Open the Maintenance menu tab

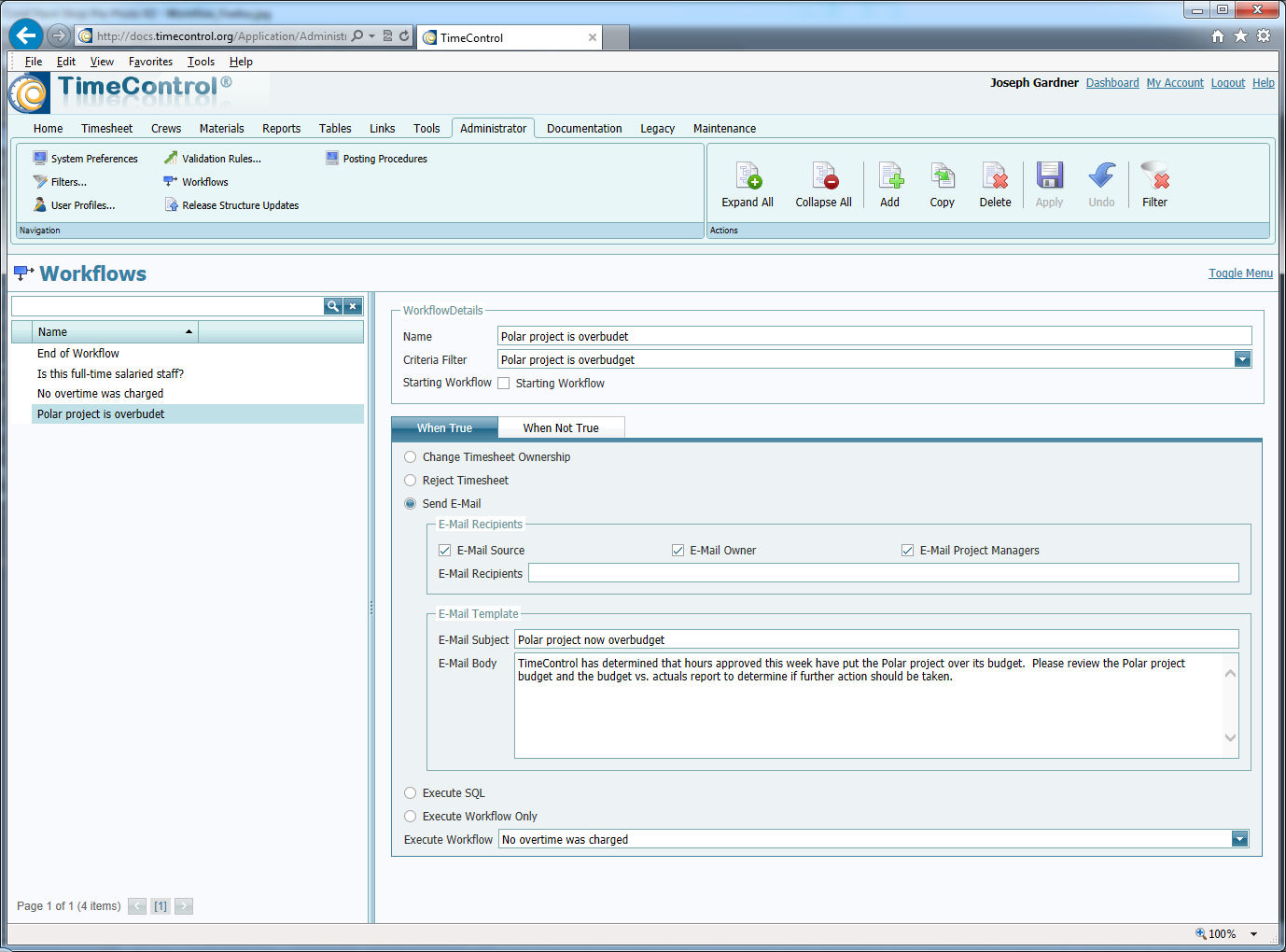click(x=725, y=129)
